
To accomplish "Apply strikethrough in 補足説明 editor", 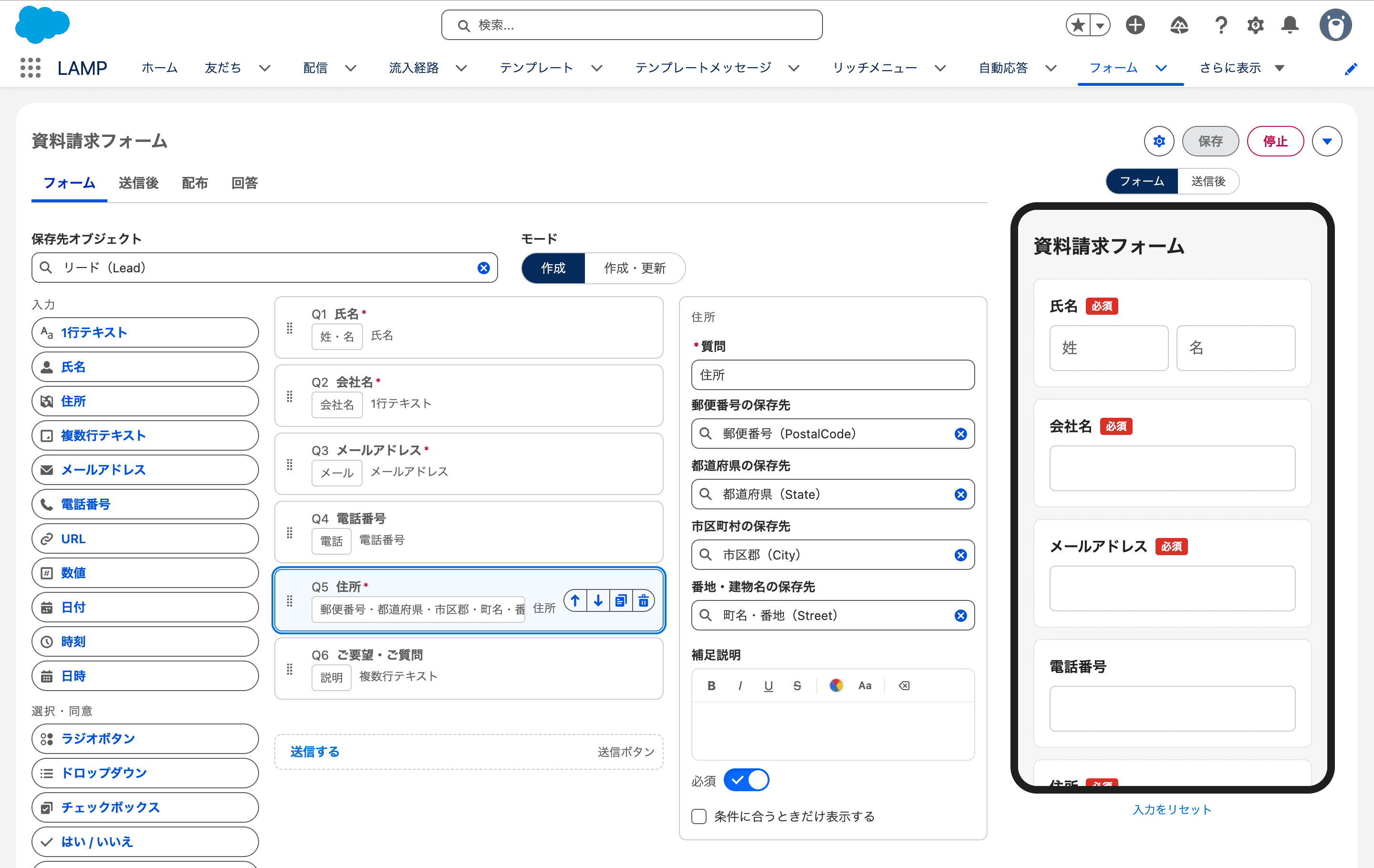I will (797, 685).
